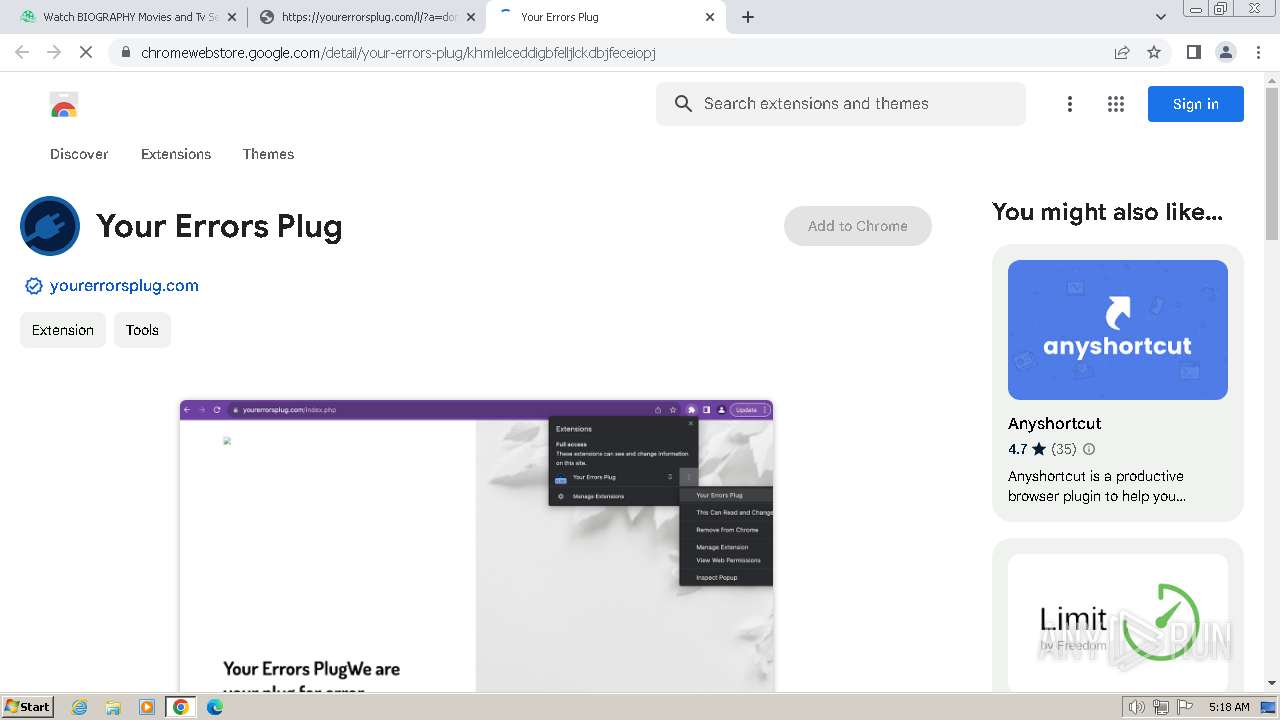The height and width of the screenshot is (720, 1280).
Task: Open the Anyshortcut banner image
Action: click(x=1118, y=330)
